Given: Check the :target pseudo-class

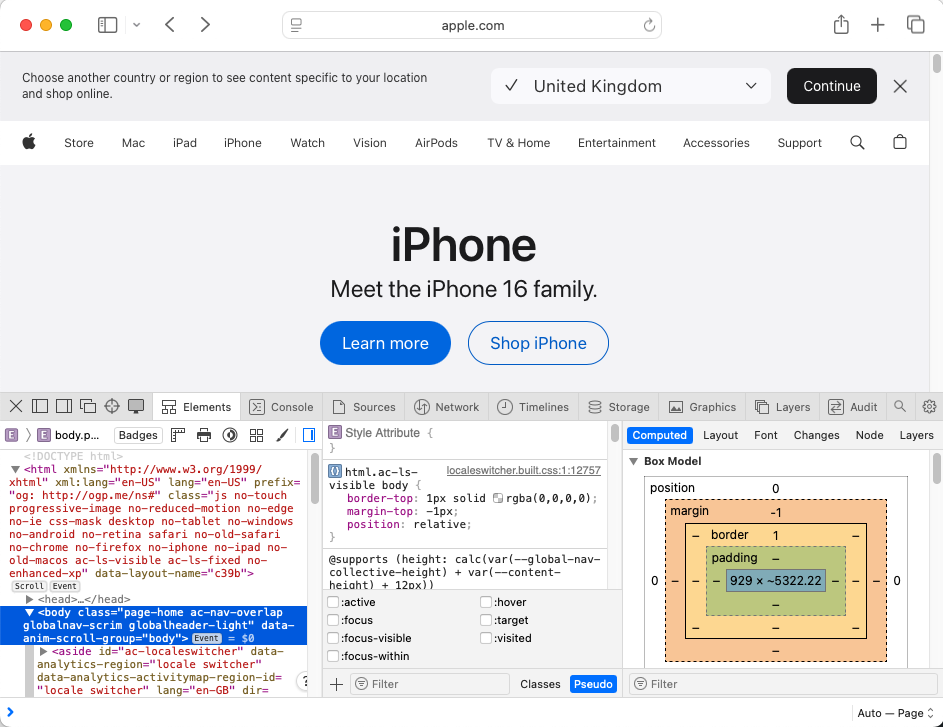Looking at the screenshot, I should point(486,620).
